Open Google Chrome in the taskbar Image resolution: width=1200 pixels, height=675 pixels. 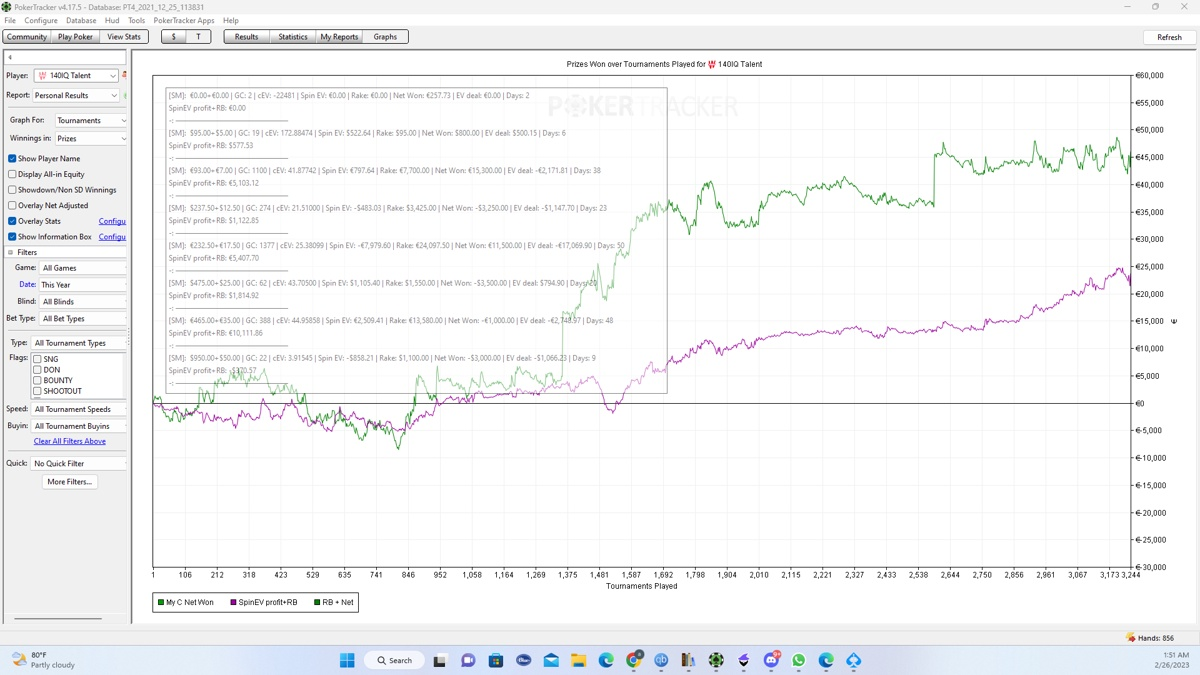tap(634, 660)
